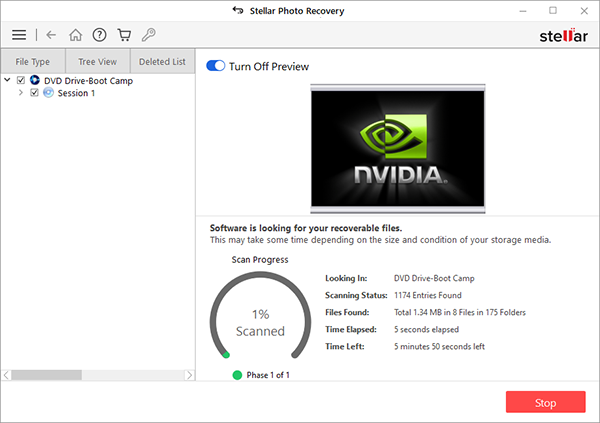Toggle the Turn Off Preview switch
Screen dimensions: 600x423
[x=215, y=66]
